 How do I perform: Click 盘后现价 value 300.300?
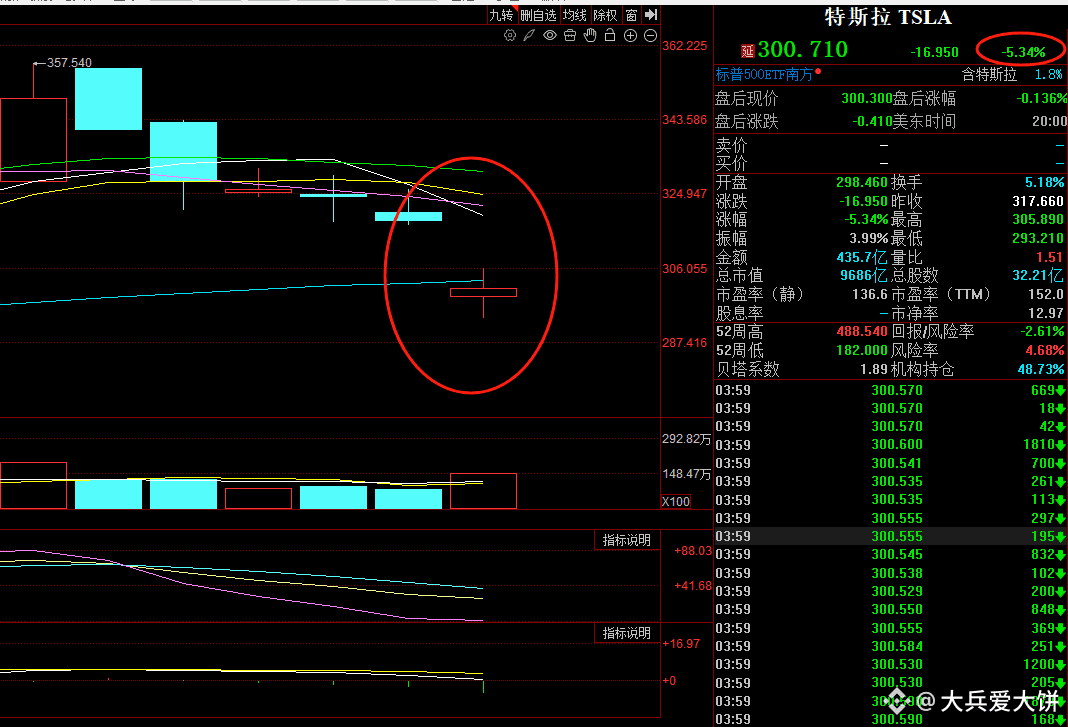click(x=866, y=98)
